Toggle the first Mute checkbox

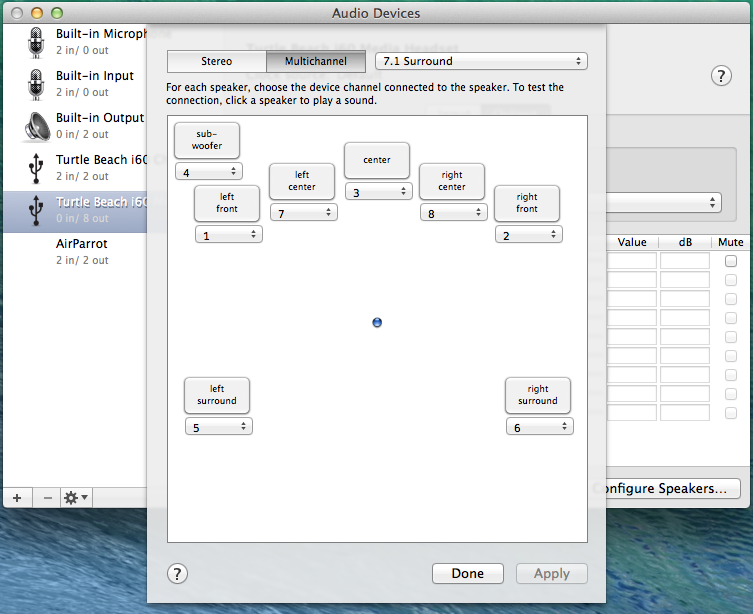731,261
